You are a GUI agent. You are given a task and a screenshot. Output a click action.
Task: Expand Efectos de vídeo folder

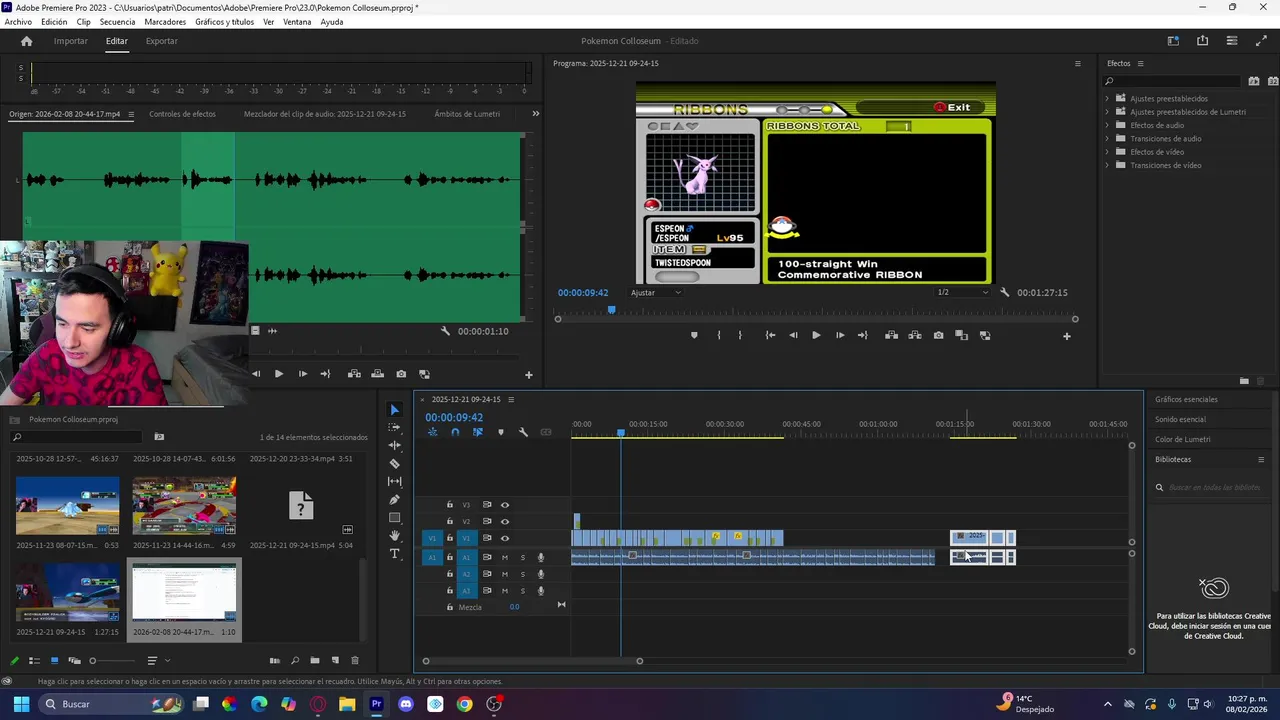pos(1107,152)
